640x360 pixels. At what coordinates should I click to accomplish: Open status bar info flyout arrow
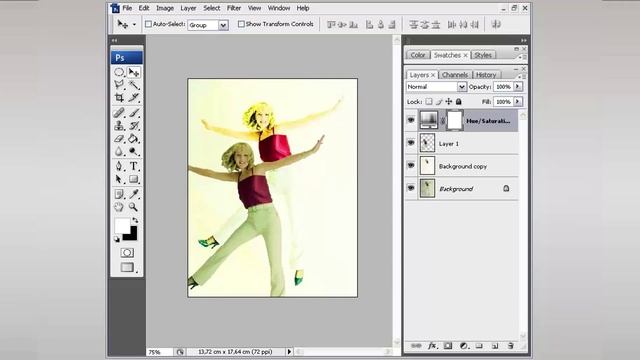click(x=289, y=351)
